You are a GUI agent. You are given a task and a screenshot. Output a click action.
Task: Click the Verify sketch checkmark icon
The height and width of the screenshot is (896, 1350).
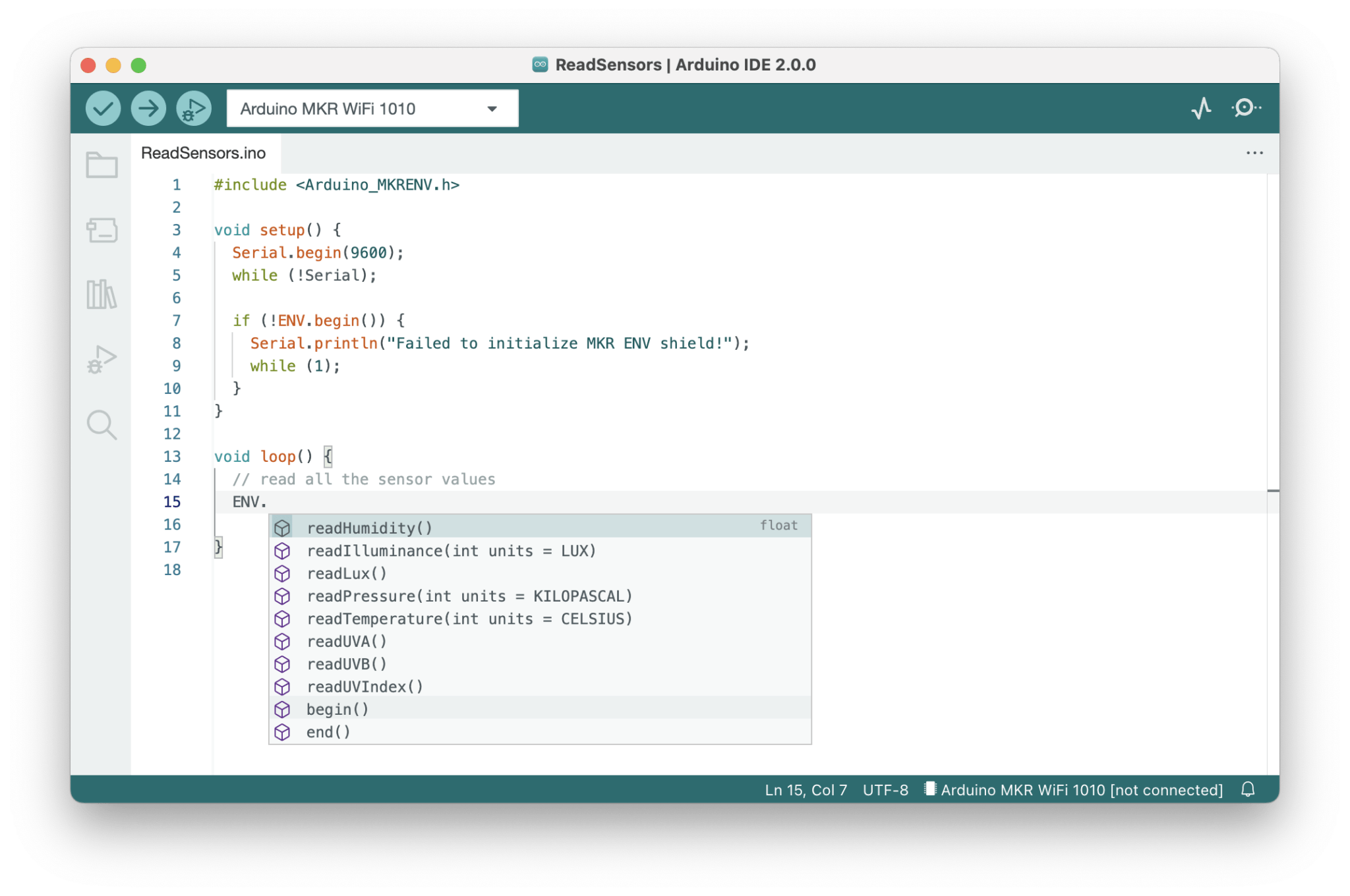pyautogui.click(x=103, y=107)
